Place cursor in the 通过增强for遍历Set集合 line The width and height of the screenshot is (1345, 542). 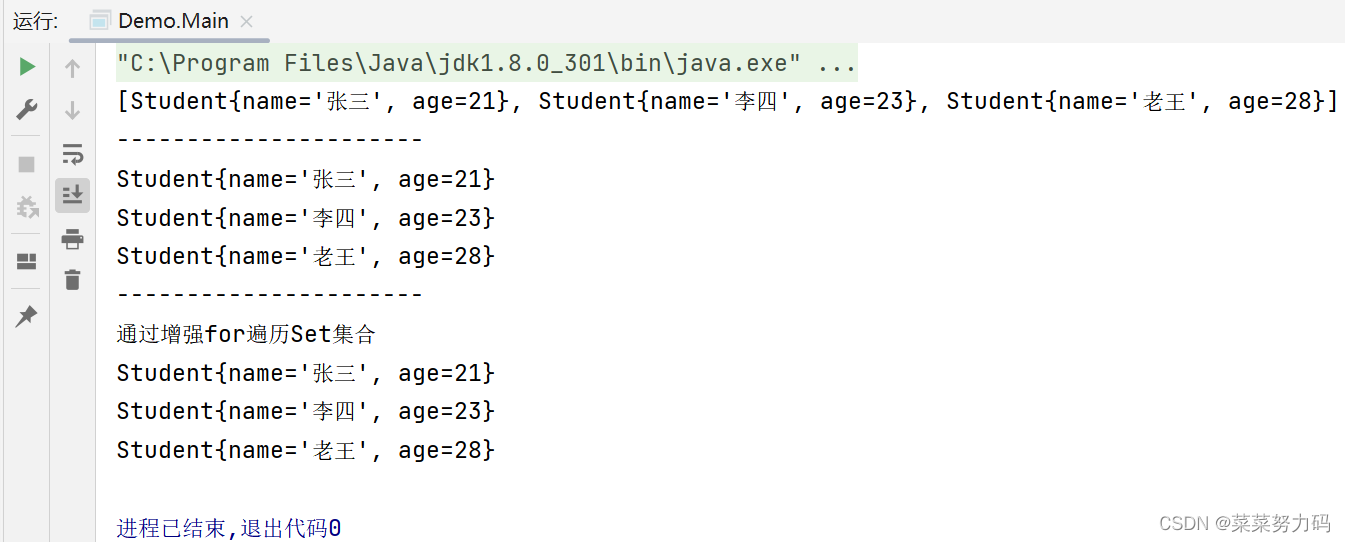click(x=246, y=334)
